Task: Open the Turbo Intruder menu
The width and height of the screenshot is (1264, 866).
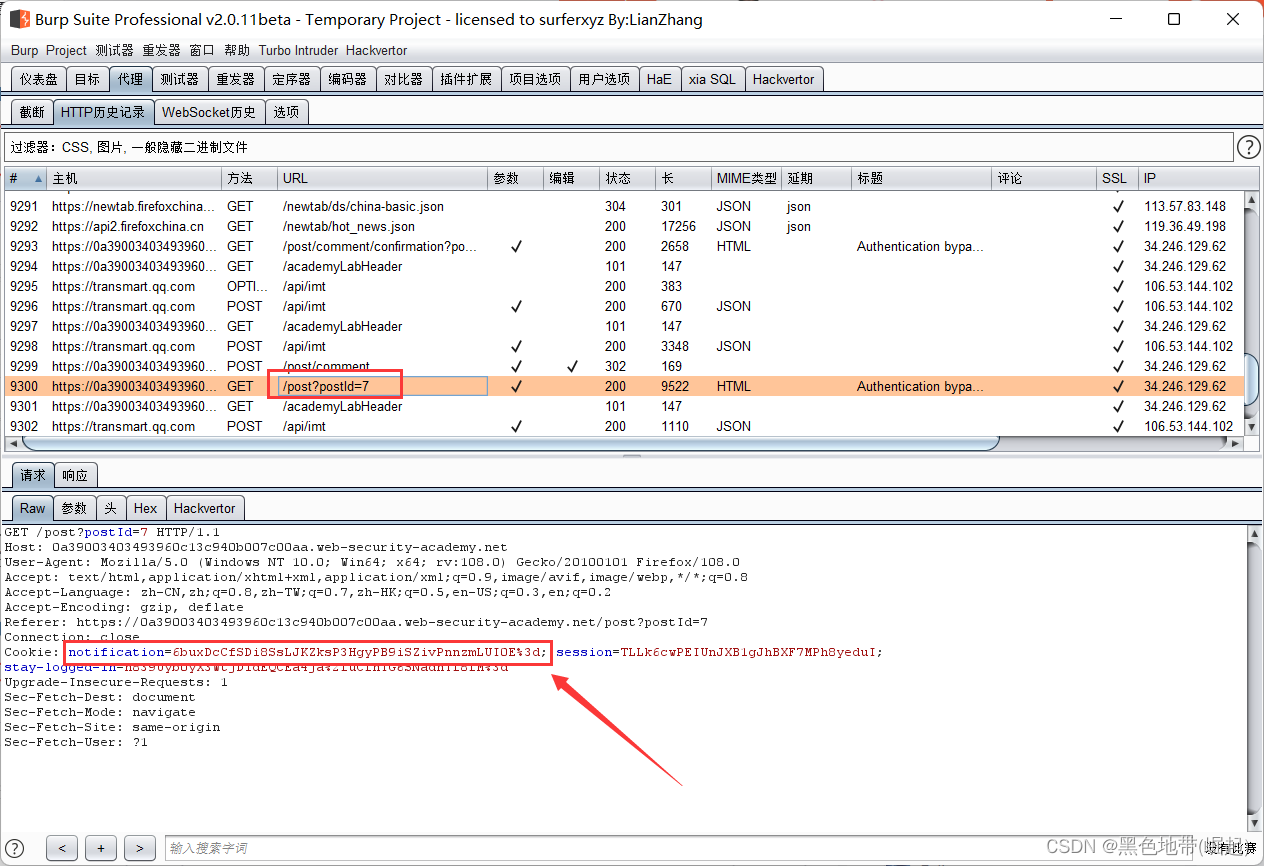Action: [298, 50]
